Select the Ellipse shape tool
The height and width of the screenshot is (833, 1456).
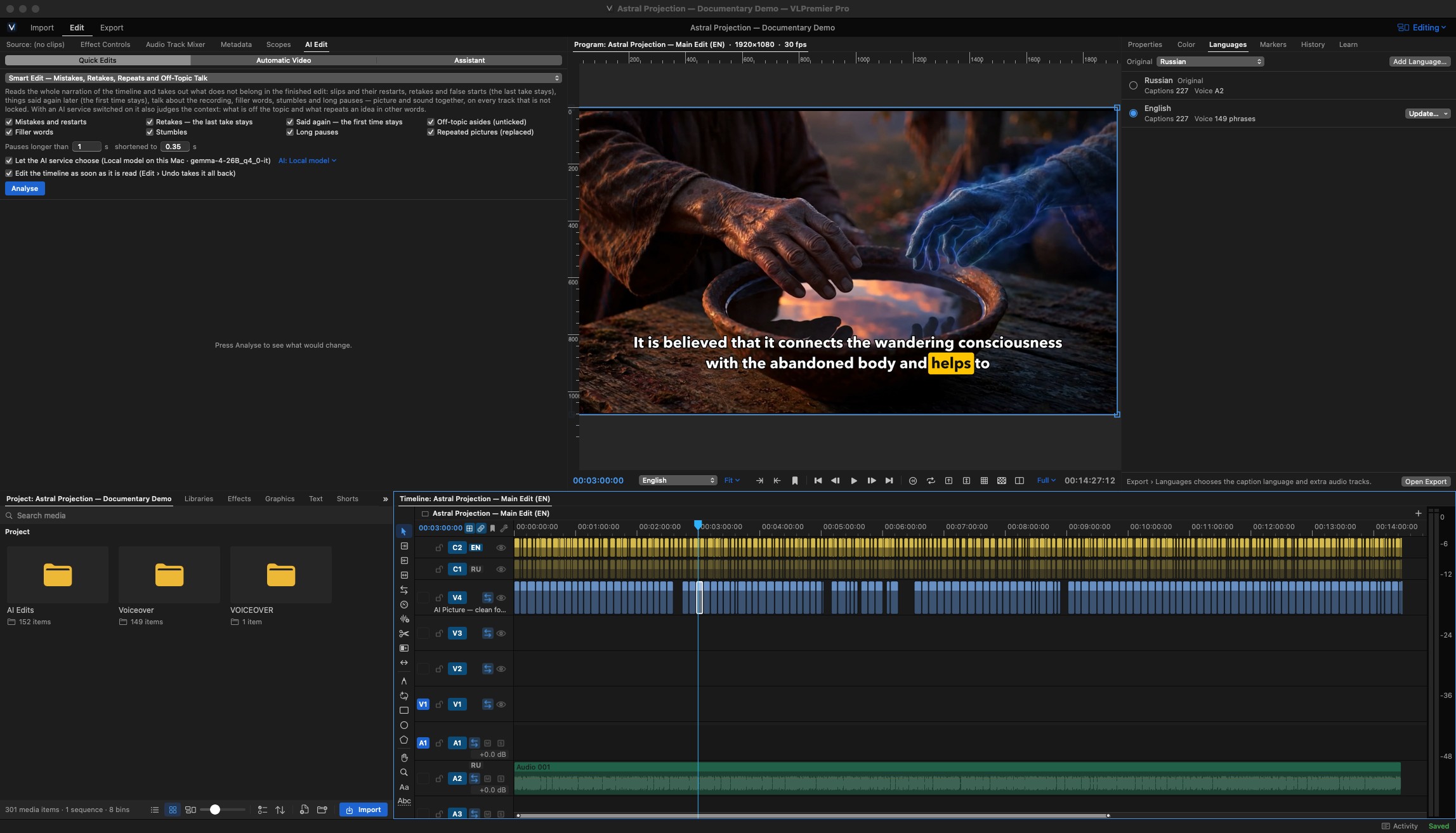click(403, 725)
